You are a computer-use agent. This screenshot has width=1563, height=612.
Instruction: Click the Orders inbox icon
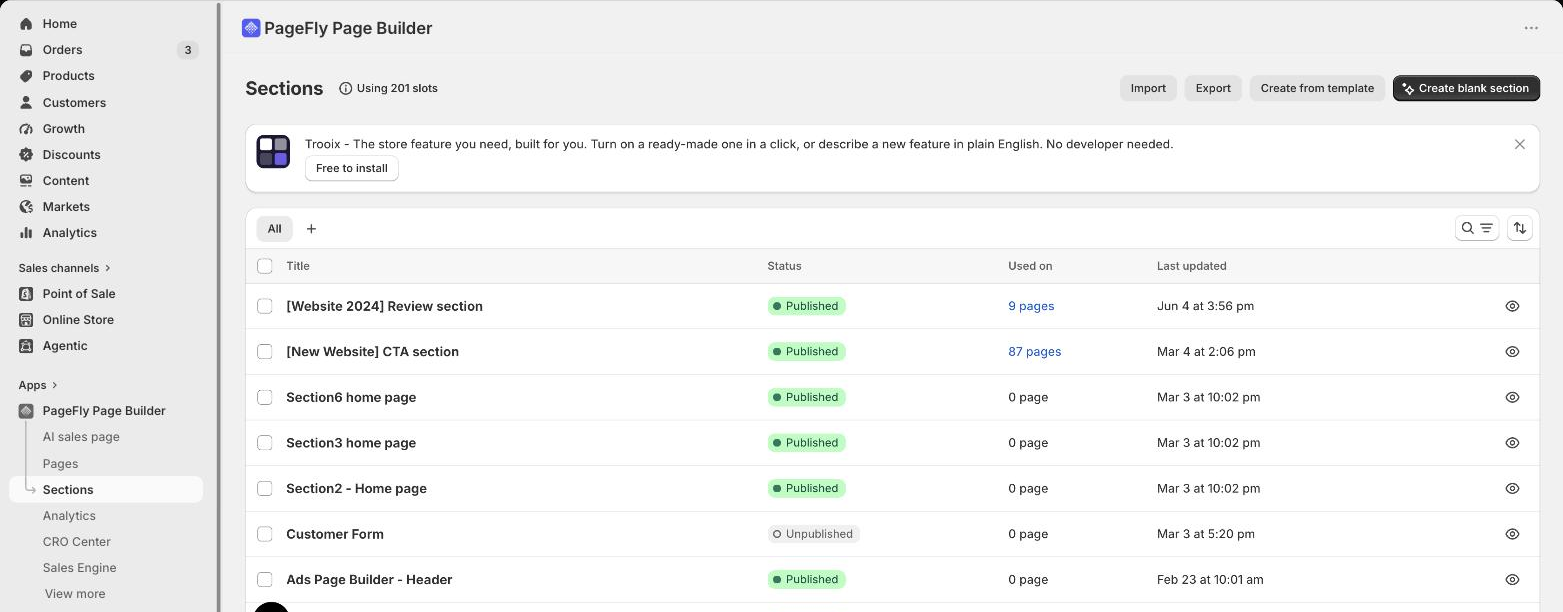[26, 50]
